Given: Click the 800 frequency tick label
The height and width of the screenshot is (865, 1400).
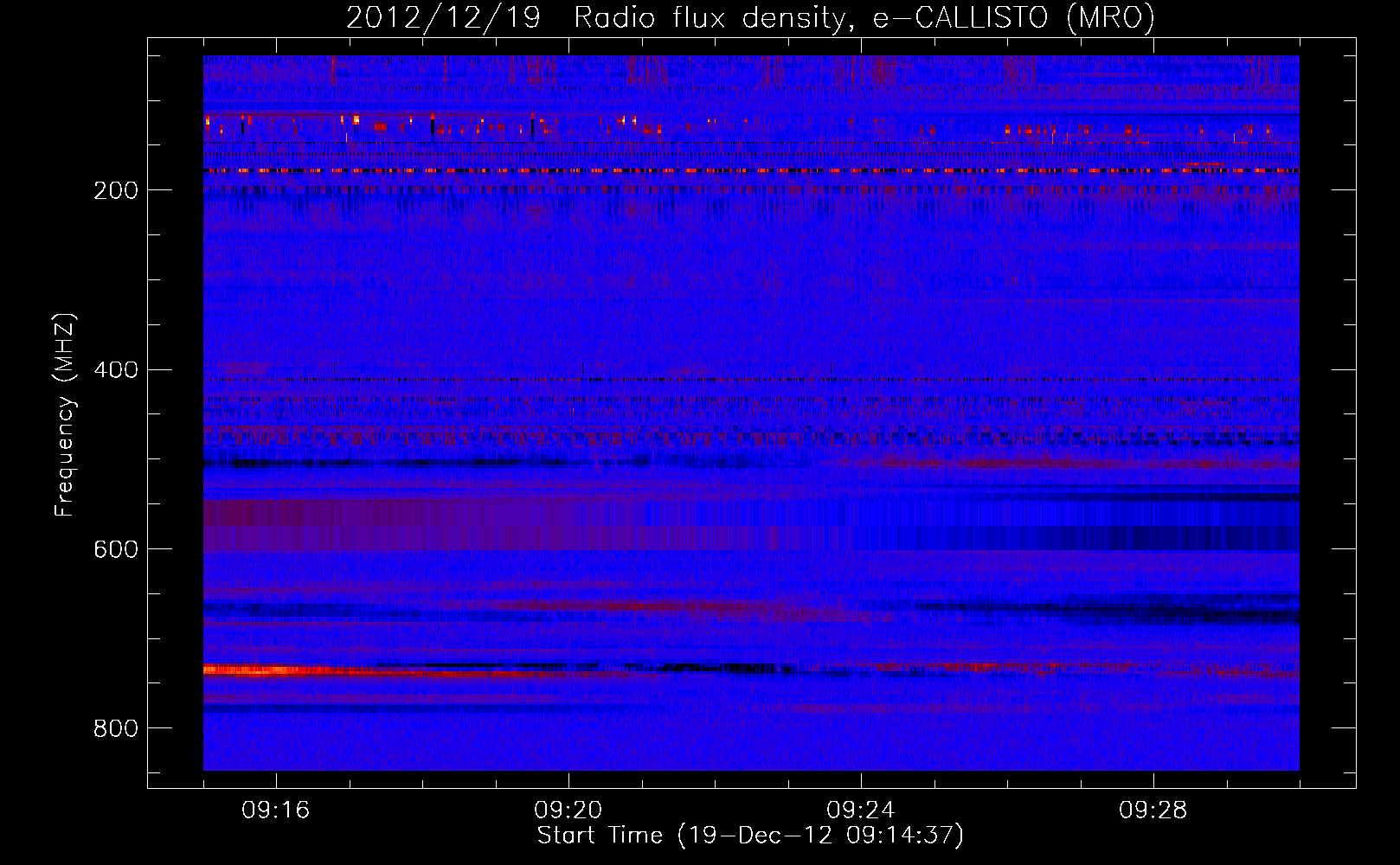Looking at the screenshot, I should [116, 728].
